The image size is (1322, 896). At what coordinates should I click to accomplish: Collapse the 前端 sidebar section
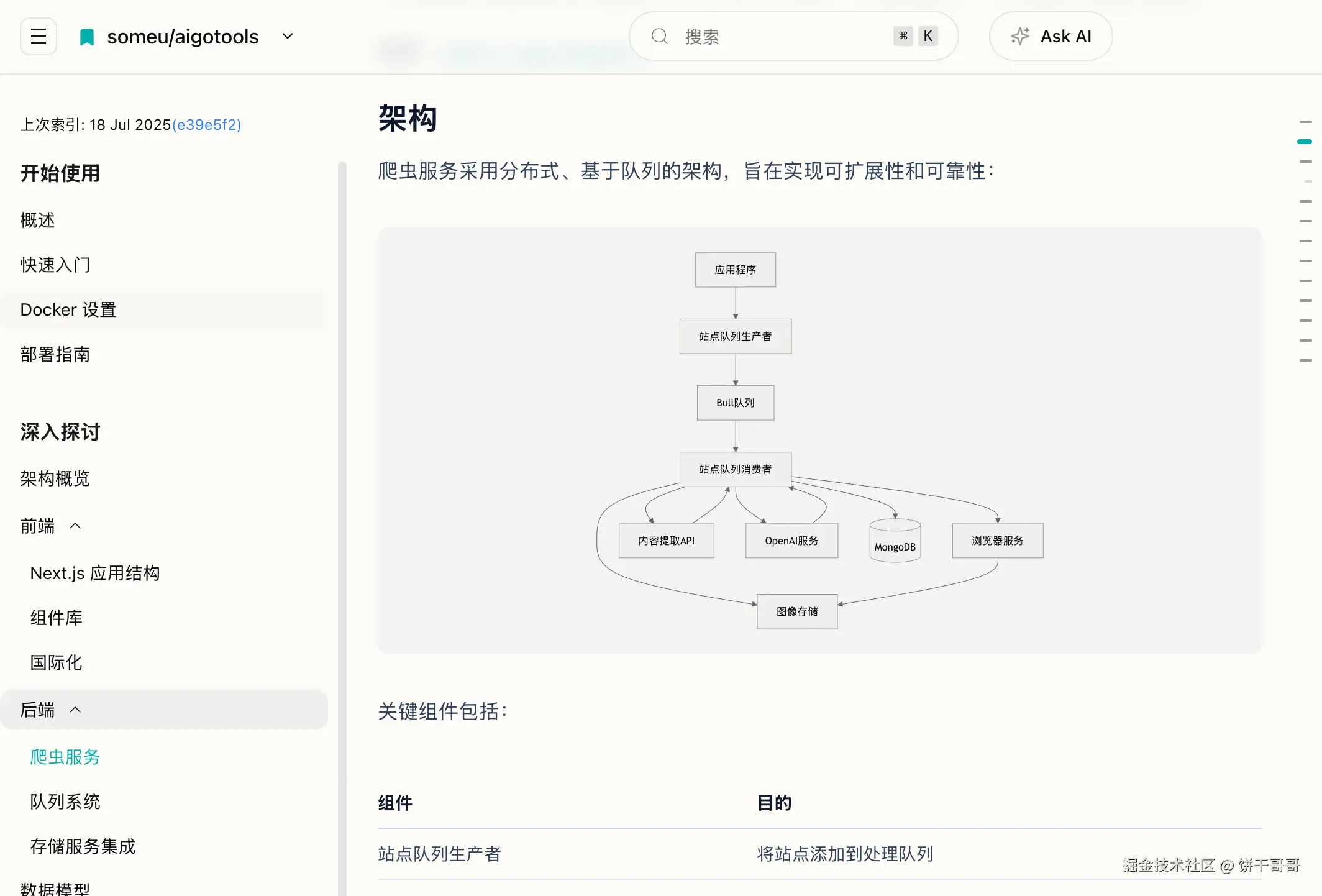tap(75, 526)
